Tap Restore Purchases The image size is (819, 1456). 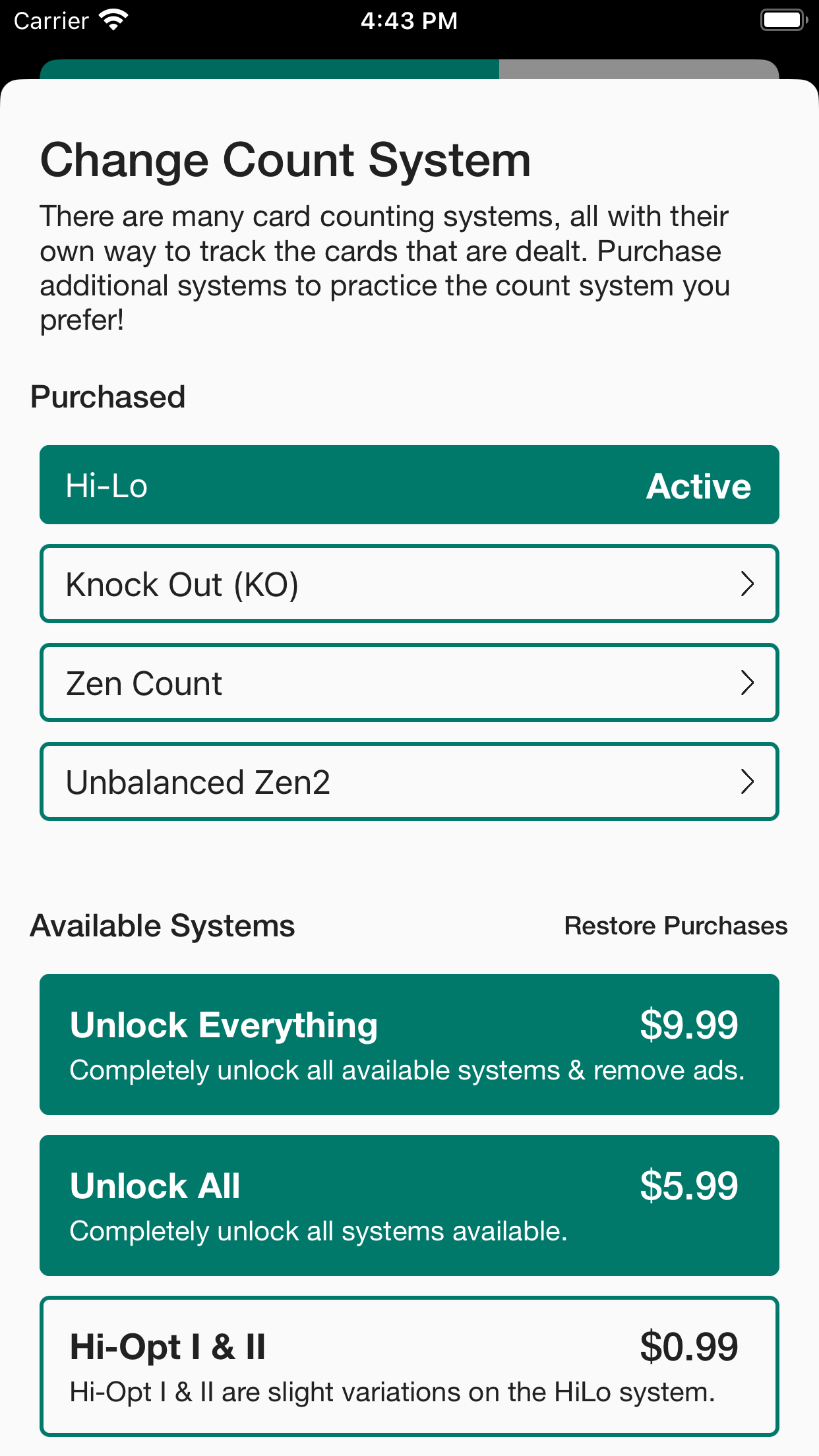click(x=675, y=925)
